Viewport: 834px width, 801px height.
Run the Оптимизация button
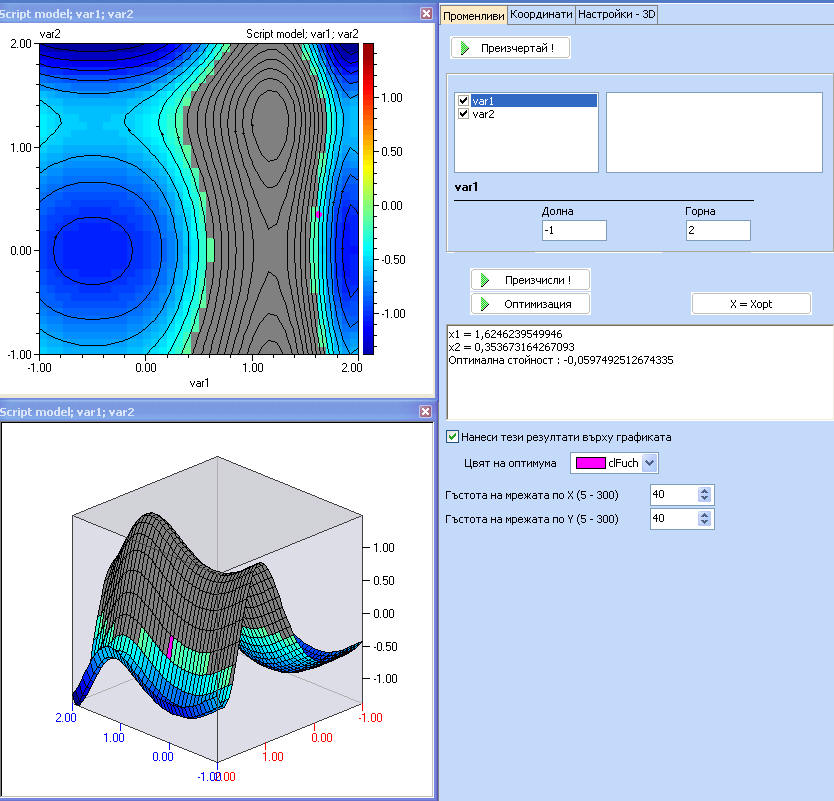pyautogui.click(x=530, y=303)
